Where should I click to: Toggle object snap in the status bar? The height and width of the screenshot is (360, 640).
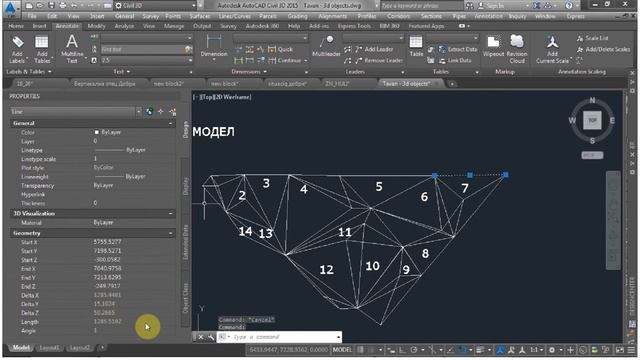click(x=462, y=350)
